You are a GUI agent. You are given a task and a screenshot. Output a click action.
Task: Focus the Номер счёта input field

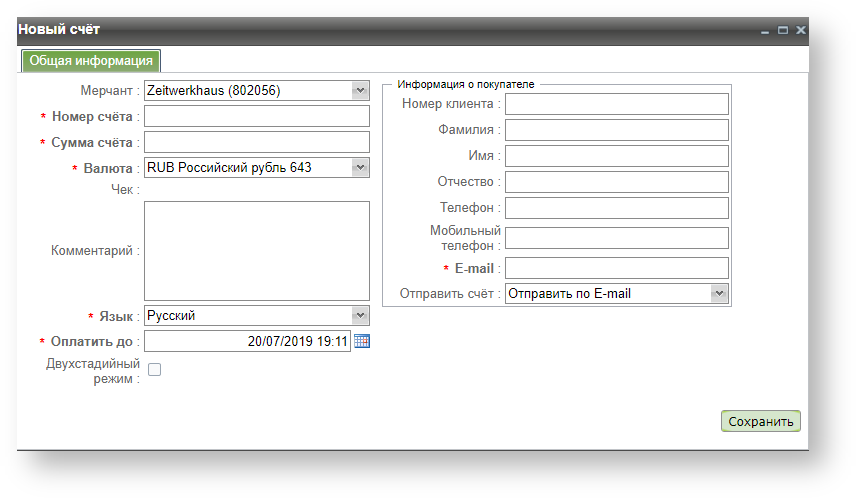click(x=257, y=117)
